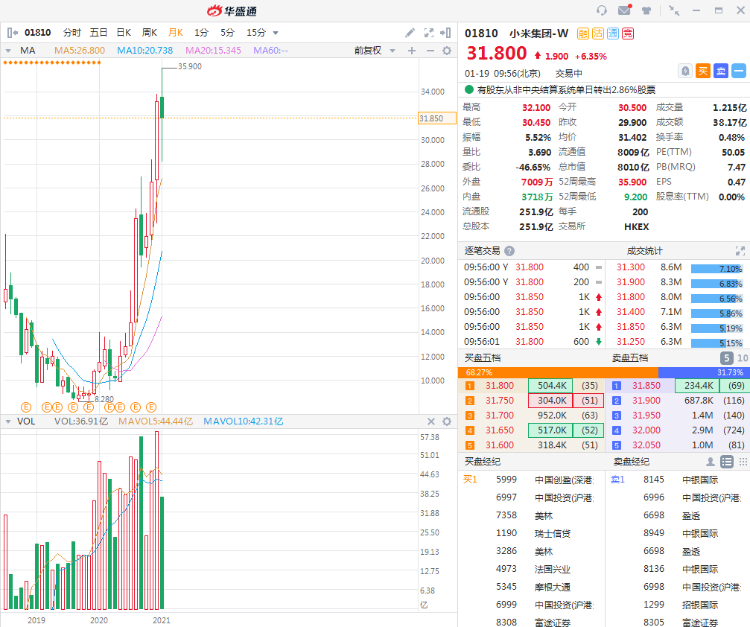The width and height of the screenshot is (750, 627).
Task: Collapse left panel icon beside 01810
Action: click(12, 33)
